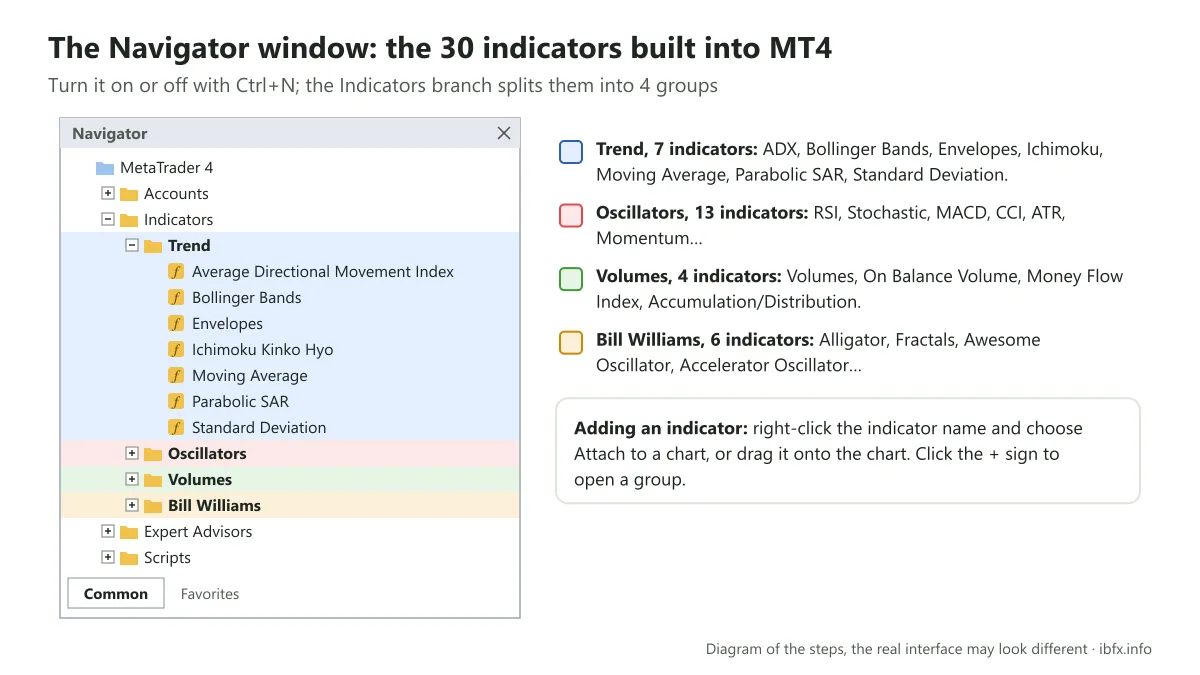Viewport: 1200px width, 675px height.
Task: Expand the Bill Williams group
Action: pos(132,506)
